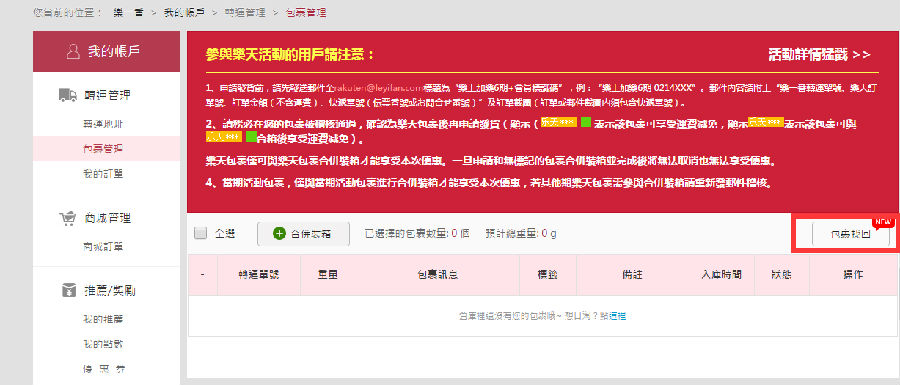The width and height of the screenshot is (900, 385).
Task: Click the 合併裝箱 merge boxes button
Action: click(303, 234)
